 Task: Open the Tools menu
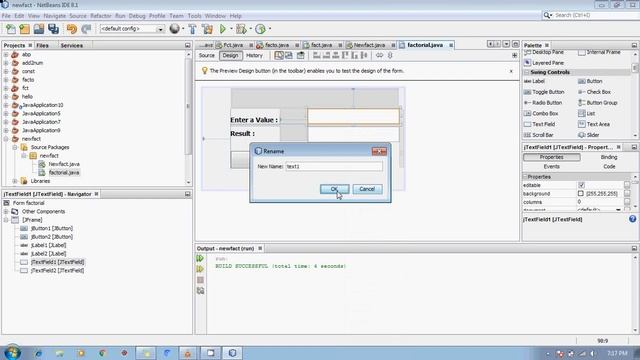(194, 16)
